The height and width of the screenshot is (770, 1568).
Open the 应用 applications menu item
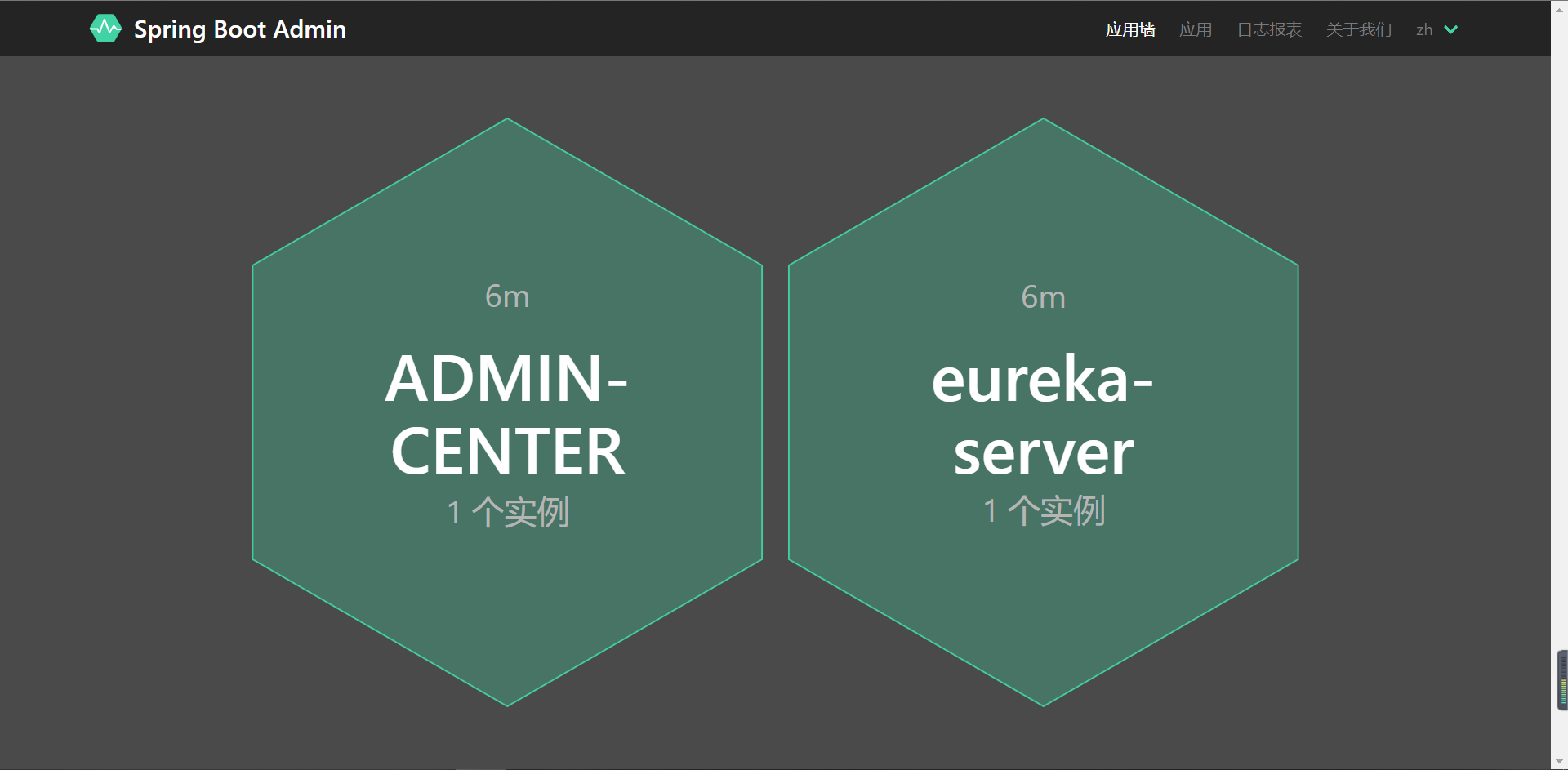pyautogui.click(x=1196, y=29)
